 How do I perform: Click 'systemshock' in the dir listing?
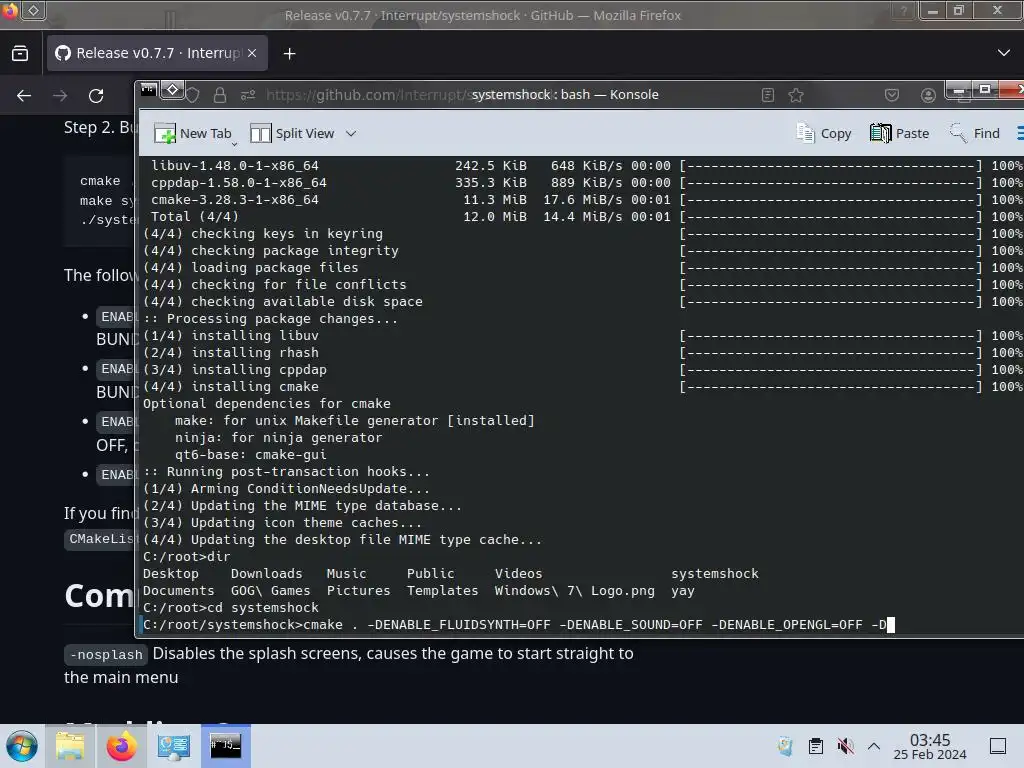pos(714,573)
